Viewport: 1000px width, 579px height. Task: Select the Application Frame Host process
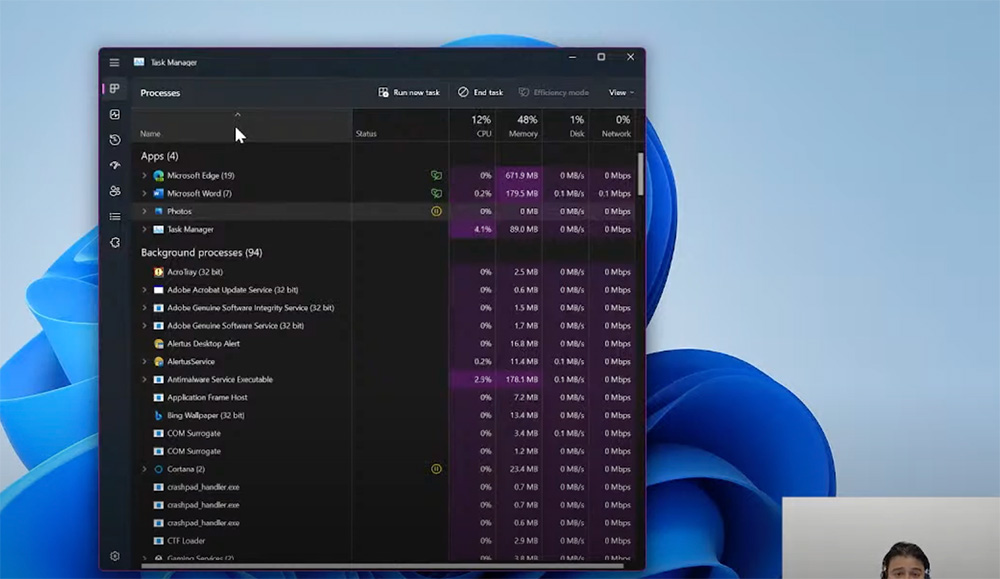(384, 397)
